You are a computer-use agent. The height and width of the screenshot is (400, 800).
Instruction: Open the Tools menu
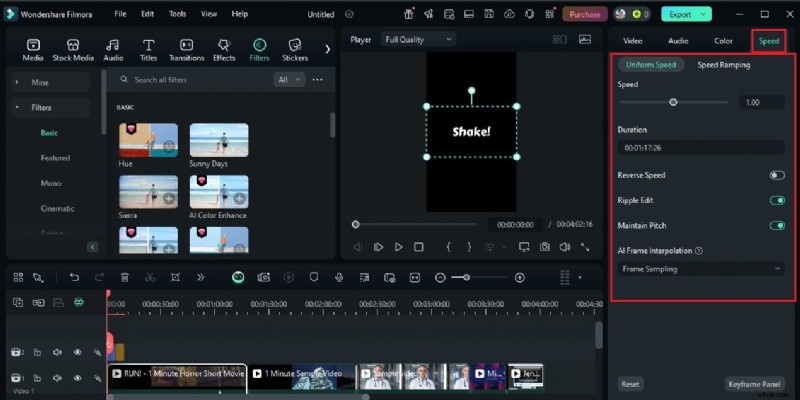[177, 14]
